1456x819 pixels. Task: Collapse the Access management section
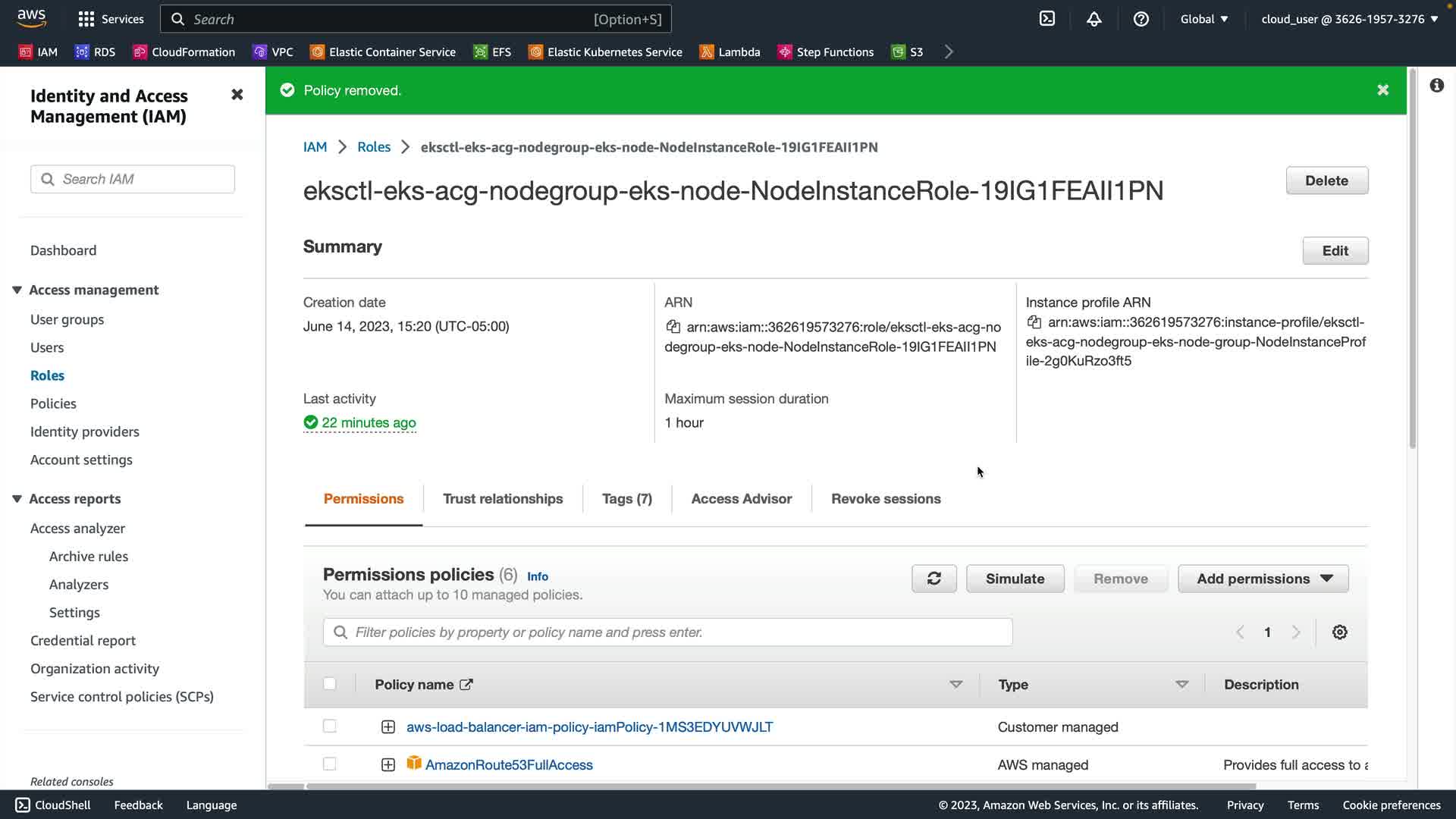17,290
